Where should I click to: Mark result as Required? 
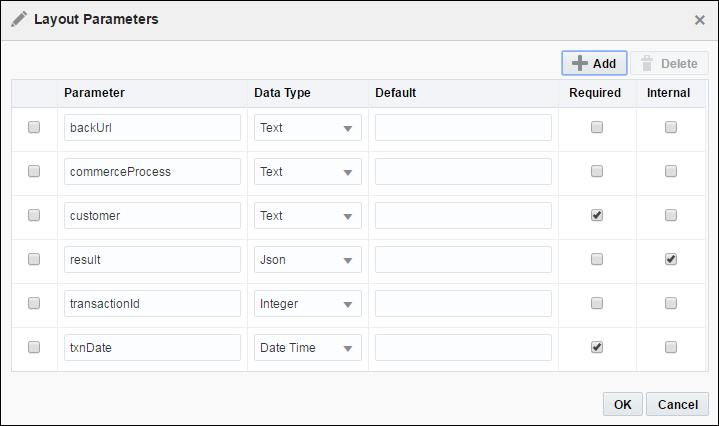click(597, 259)
